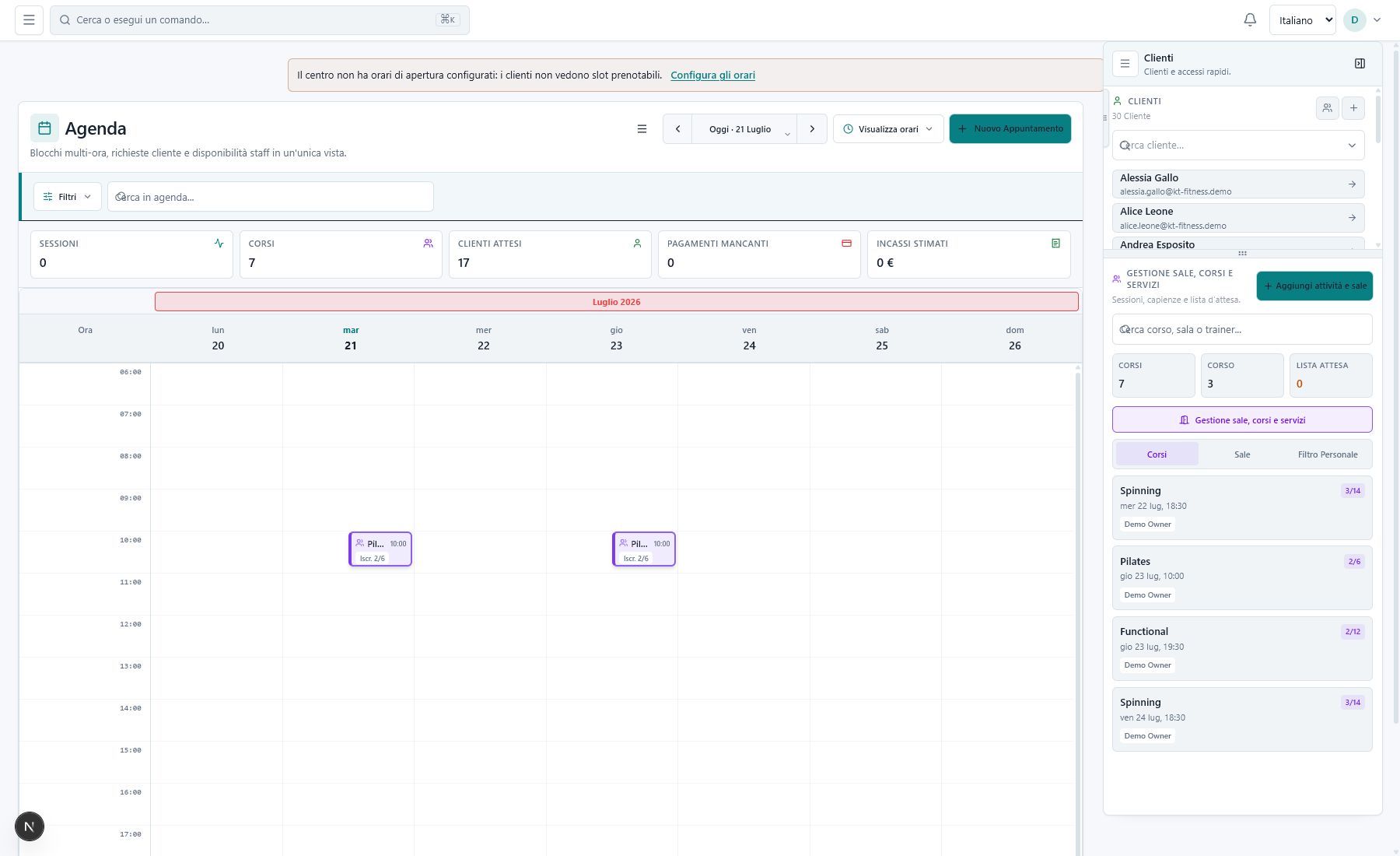This screenshot has height=856, width=1400.
Task: Expand the client search dropdown chevron
Action: 1352,146
